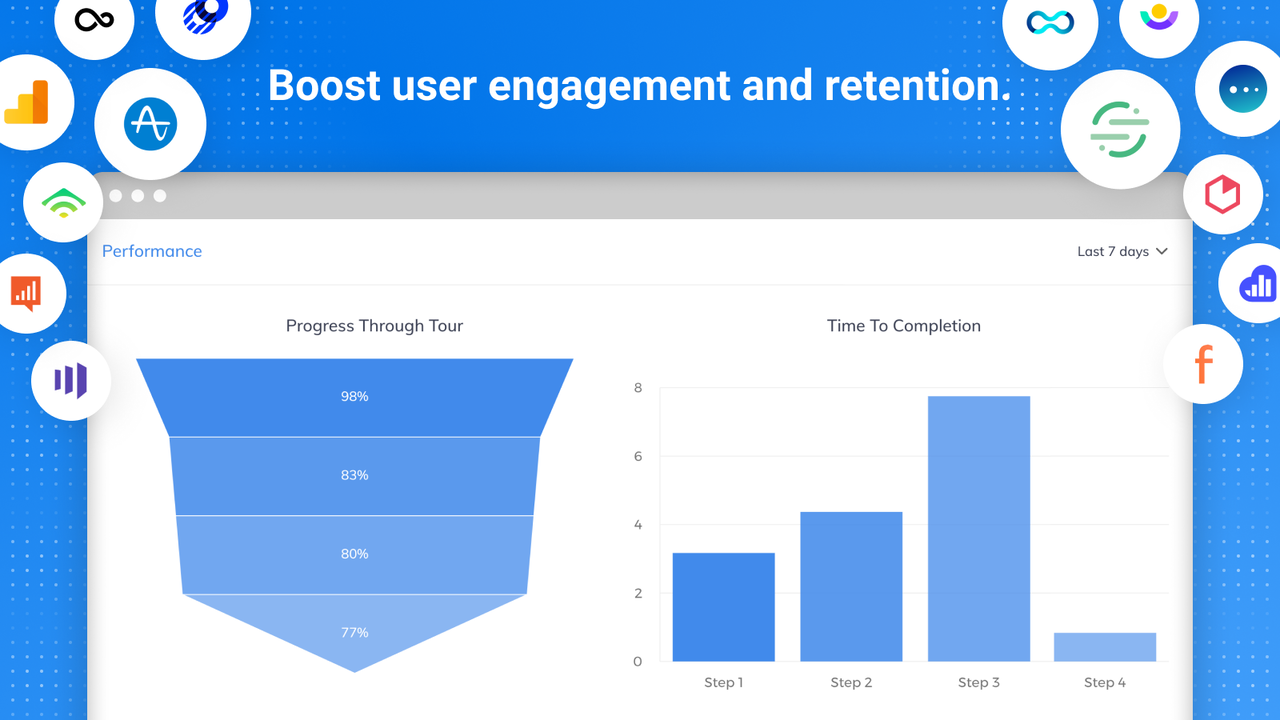Select the 83% funnel segment

click(x=354, y=476)
